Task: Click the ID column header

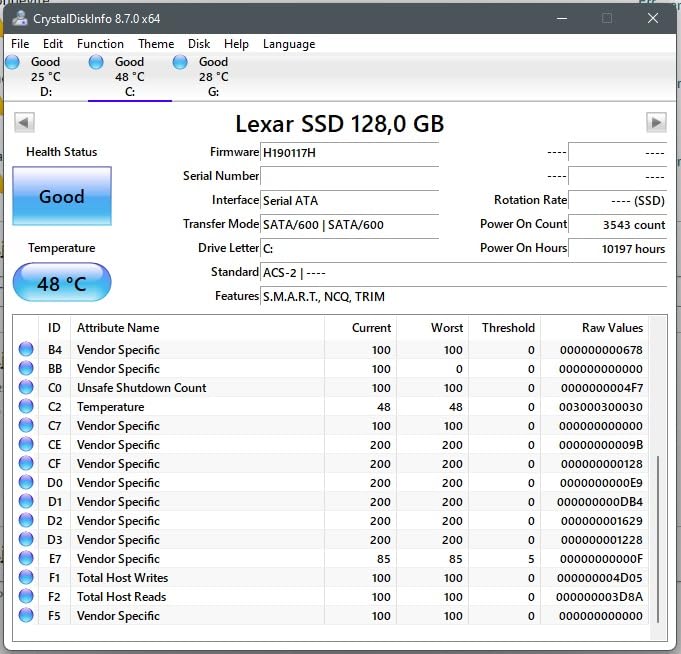Action: [54, 328]
